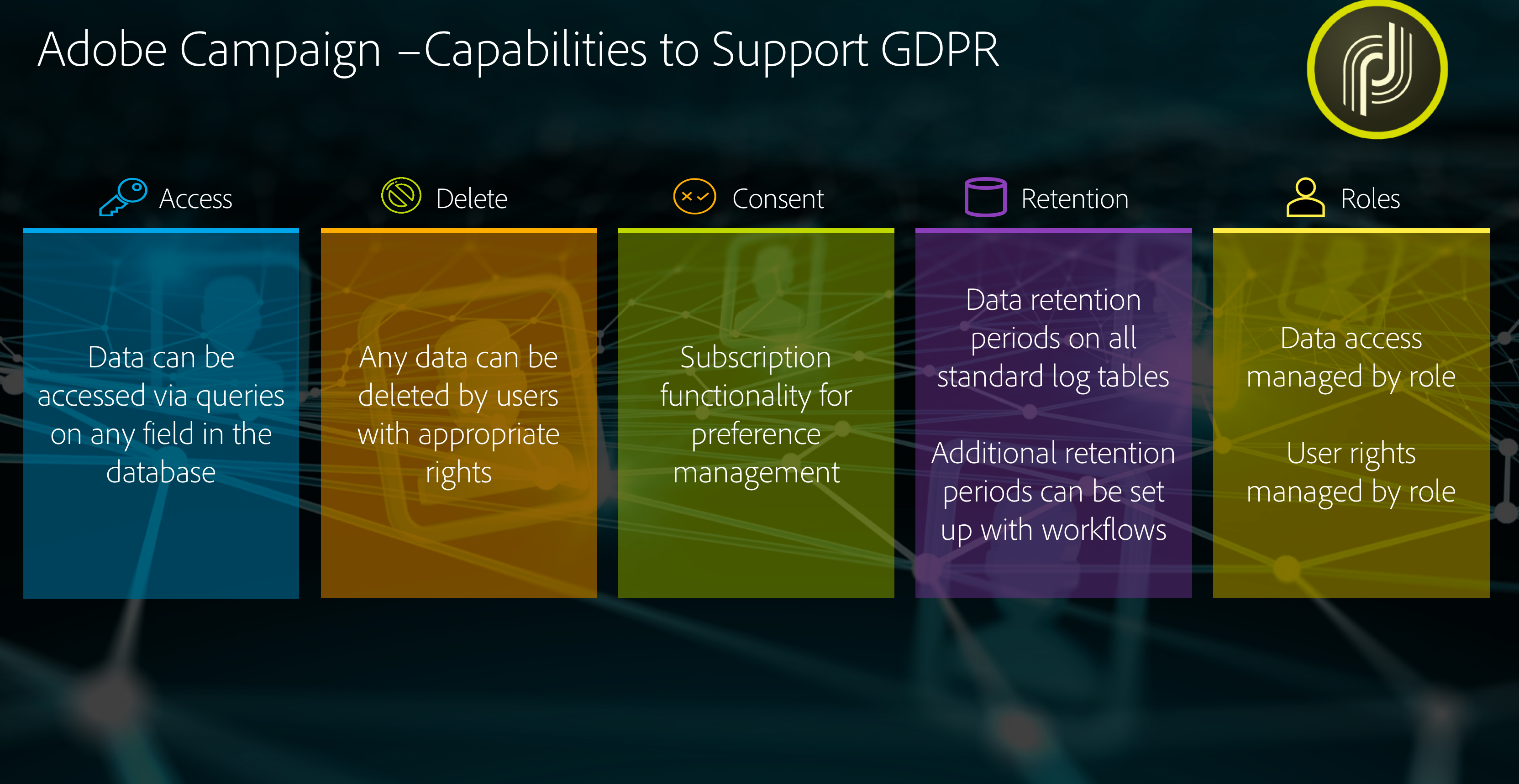1519x784 pixels.
Task: Click 'Data retention periods on all standard log tables'
Action: click(1053, 338)
